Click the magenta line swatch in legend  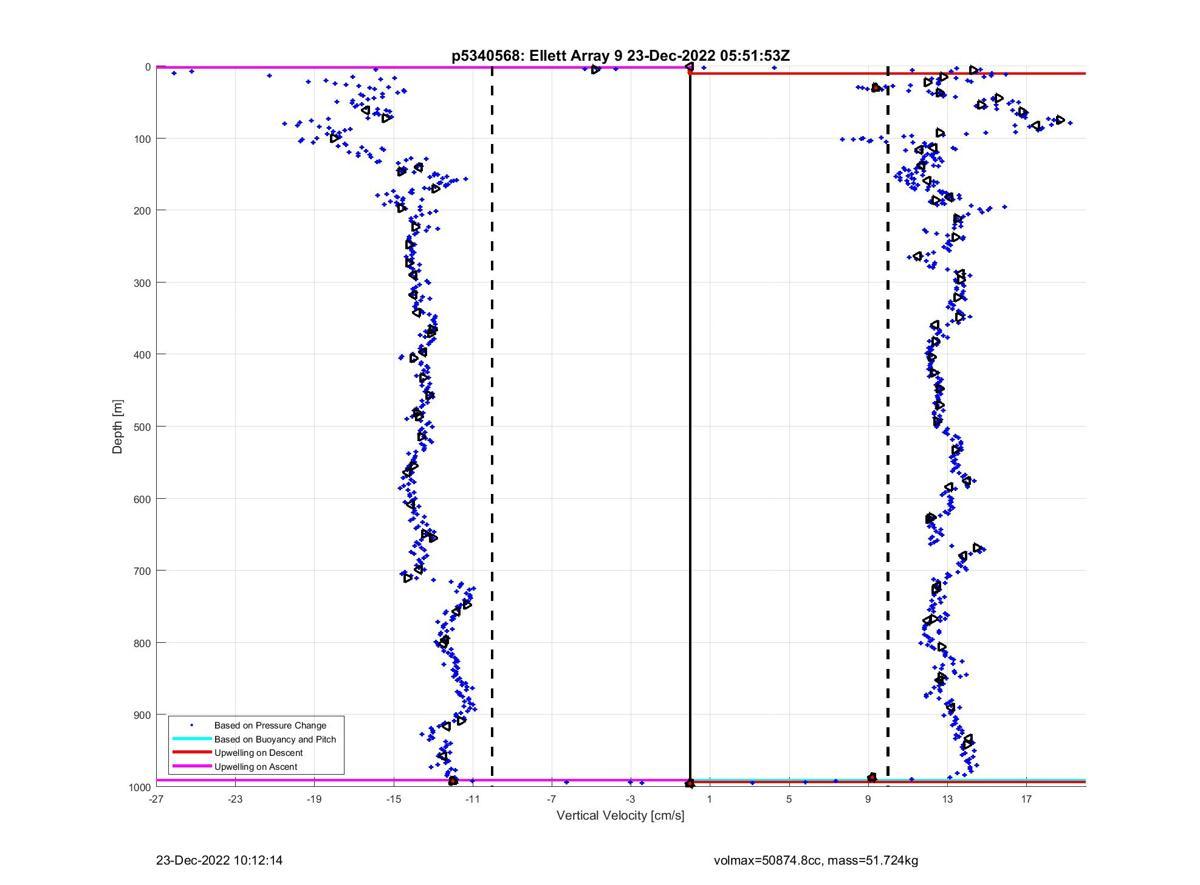[191, 767]
